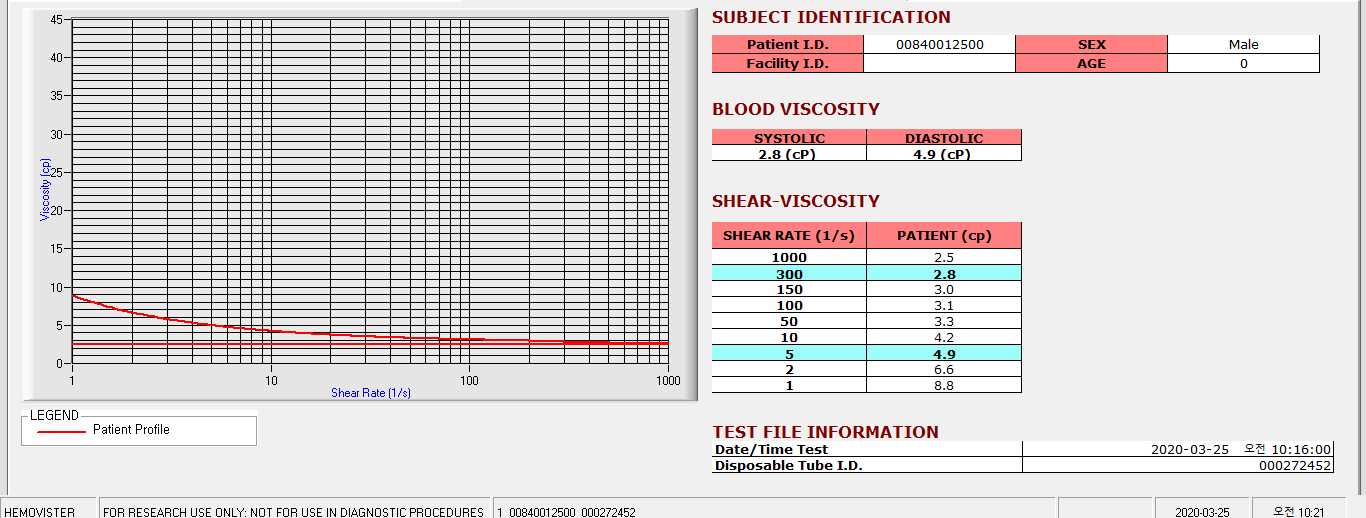The height and width of the screenshot is (518, 1366).
Task: Click the SEX value Male
Action: click(x=1243, y=44)
